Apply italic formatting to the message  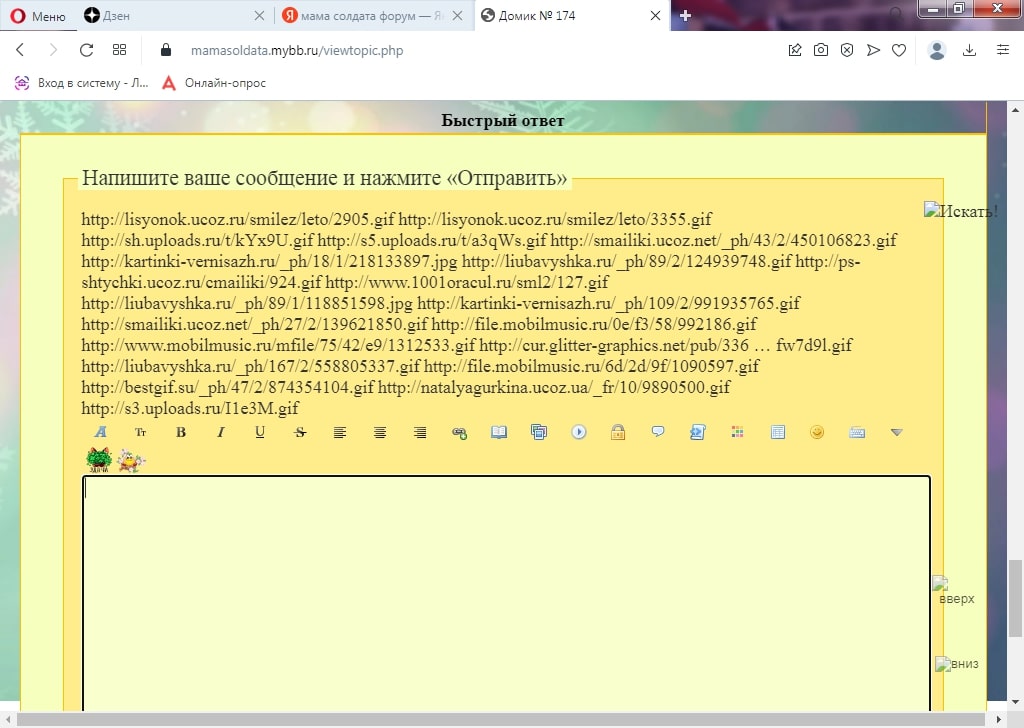coord(221,432)
